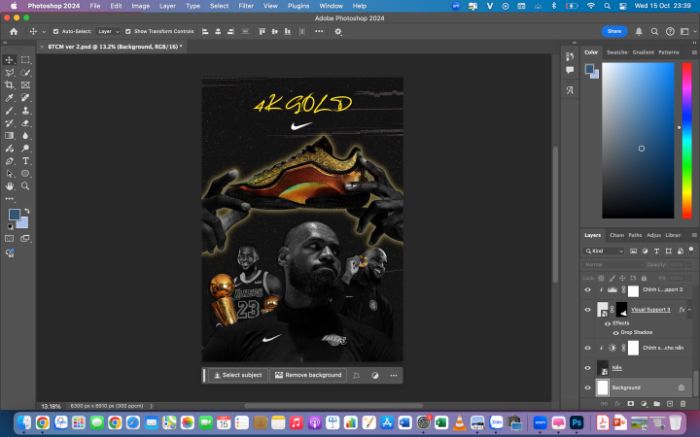Screen dimensions: 700x437
Task: Select the Eraser tool
Action: (25, 123)
